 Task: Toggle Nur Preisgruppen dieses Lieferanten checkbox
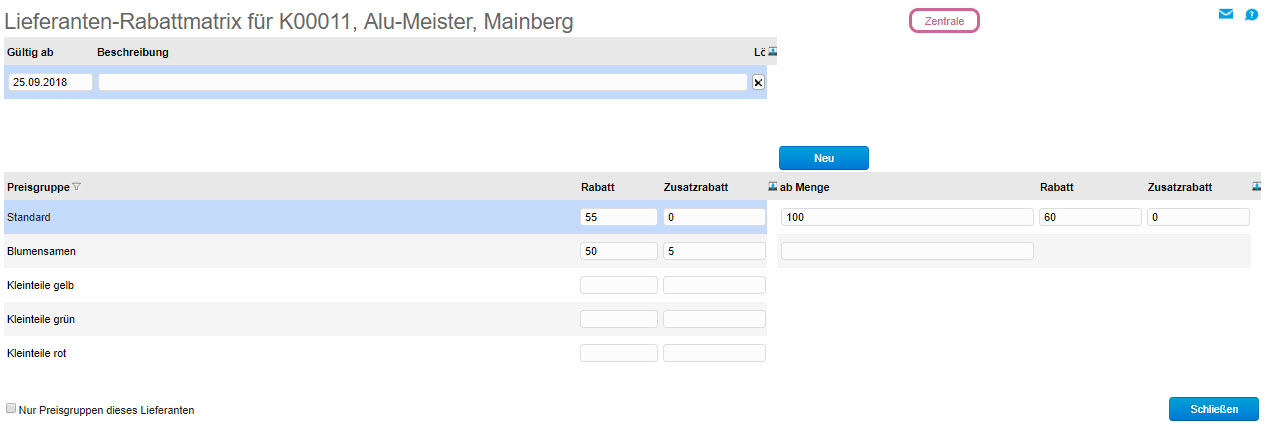pyautogui.click(x=11, y=409)
